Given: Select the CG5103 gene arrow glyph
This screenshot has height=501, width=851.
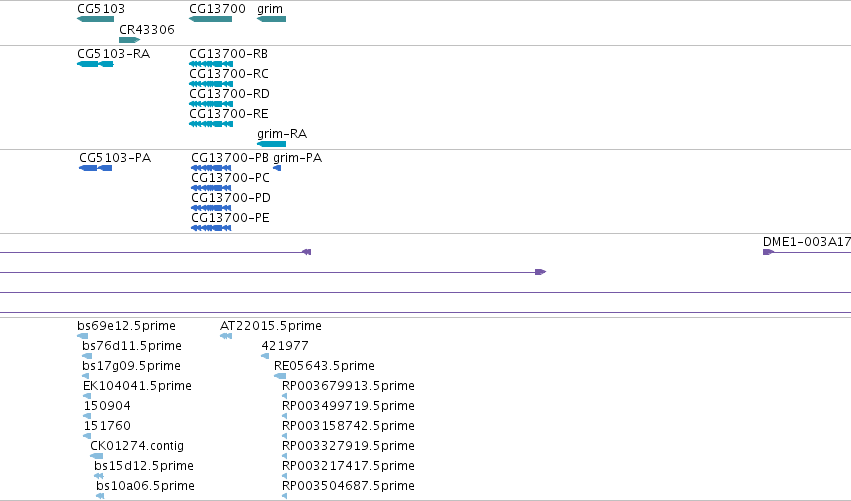Looking at the screenshot, I should [96, 19].
